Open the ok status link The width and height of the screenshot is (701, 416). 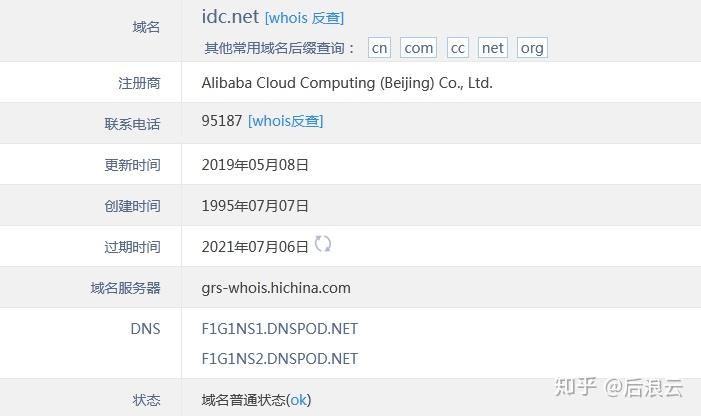click(300, 400)
